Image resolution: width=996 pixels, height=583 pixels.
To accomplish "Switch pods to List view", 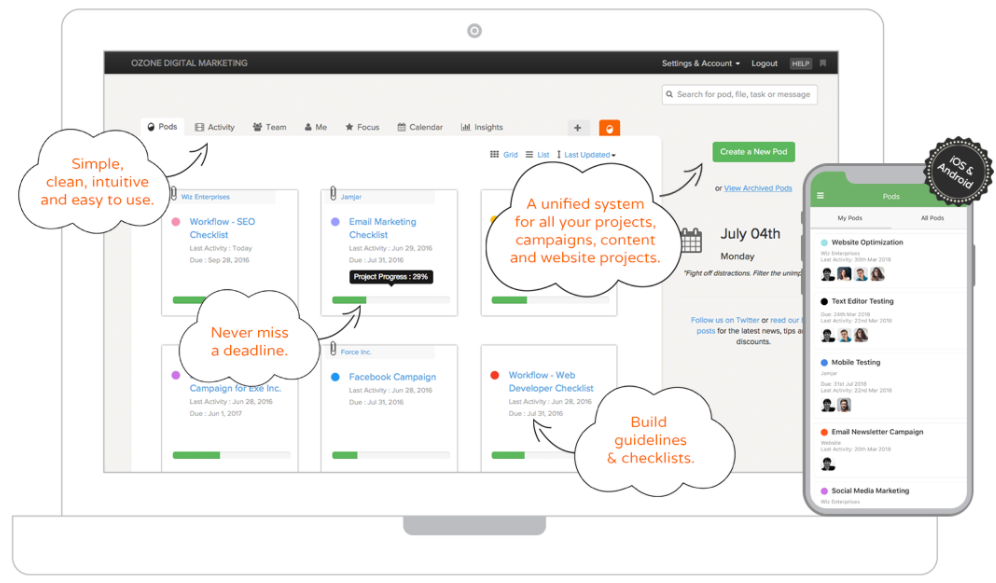I will point(537,154).
